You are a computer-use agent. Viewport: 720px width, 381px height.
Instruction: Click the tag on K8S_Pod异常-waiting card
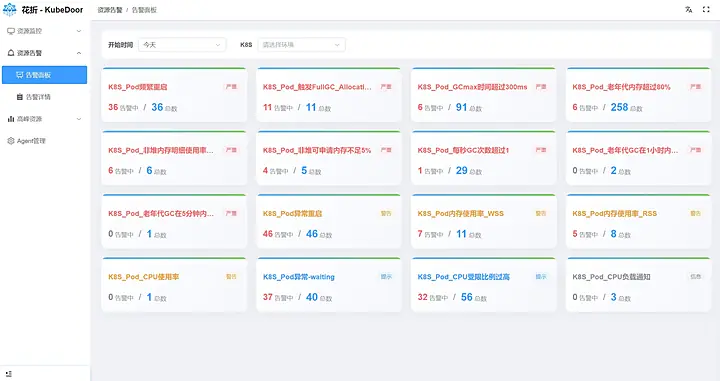[386, 277]
